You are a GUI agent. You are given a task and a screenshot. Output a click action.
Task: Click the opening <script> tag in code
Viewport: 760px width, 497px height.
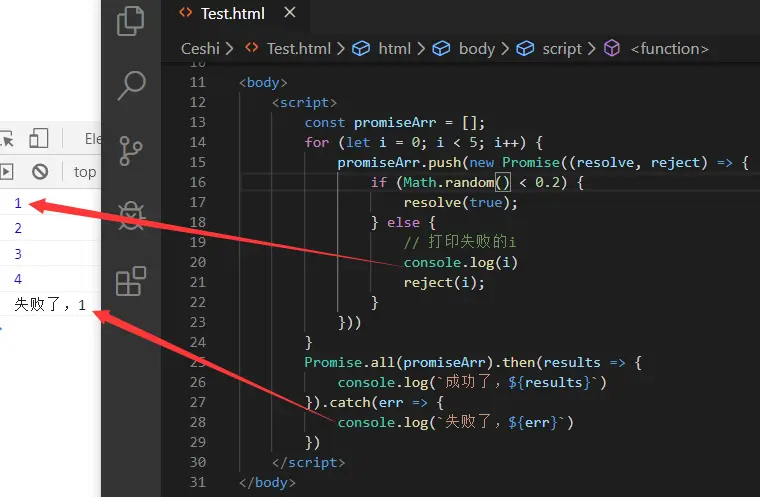304,102
